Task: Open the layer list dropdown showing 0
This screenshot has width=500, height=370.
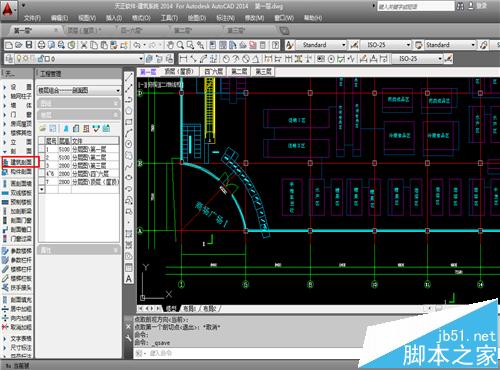Action: (x=141, y=59)
